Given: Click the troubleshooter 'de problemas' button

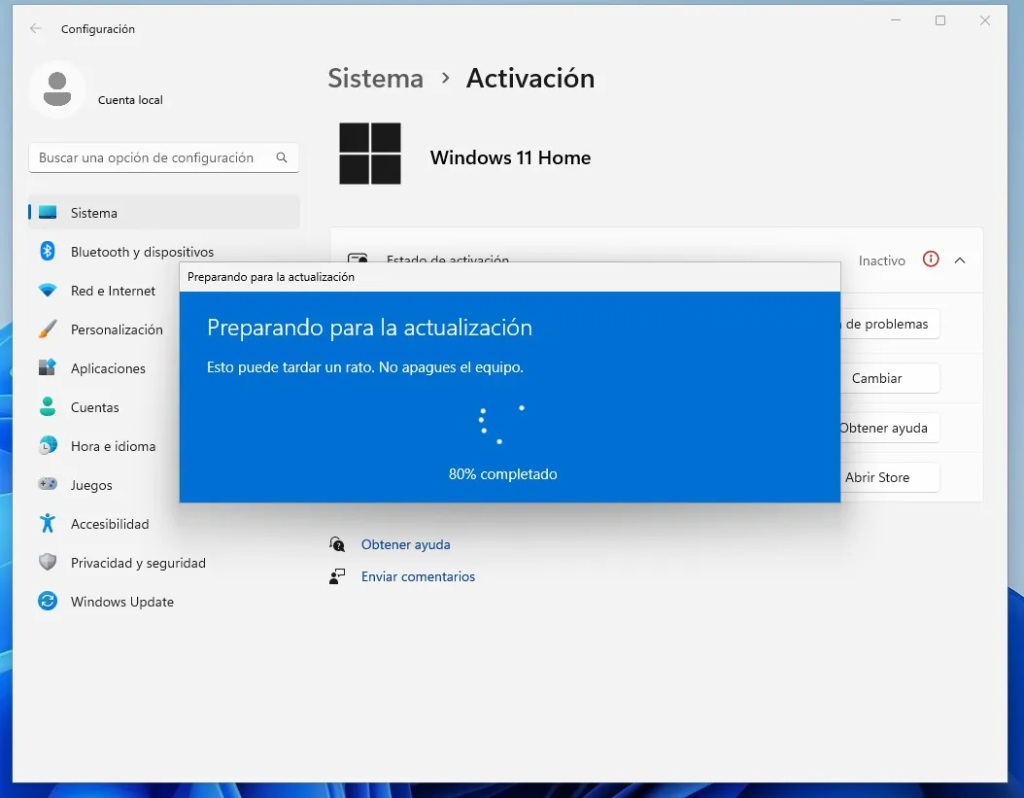Looking at the screenshot, I should click(889, 324).
